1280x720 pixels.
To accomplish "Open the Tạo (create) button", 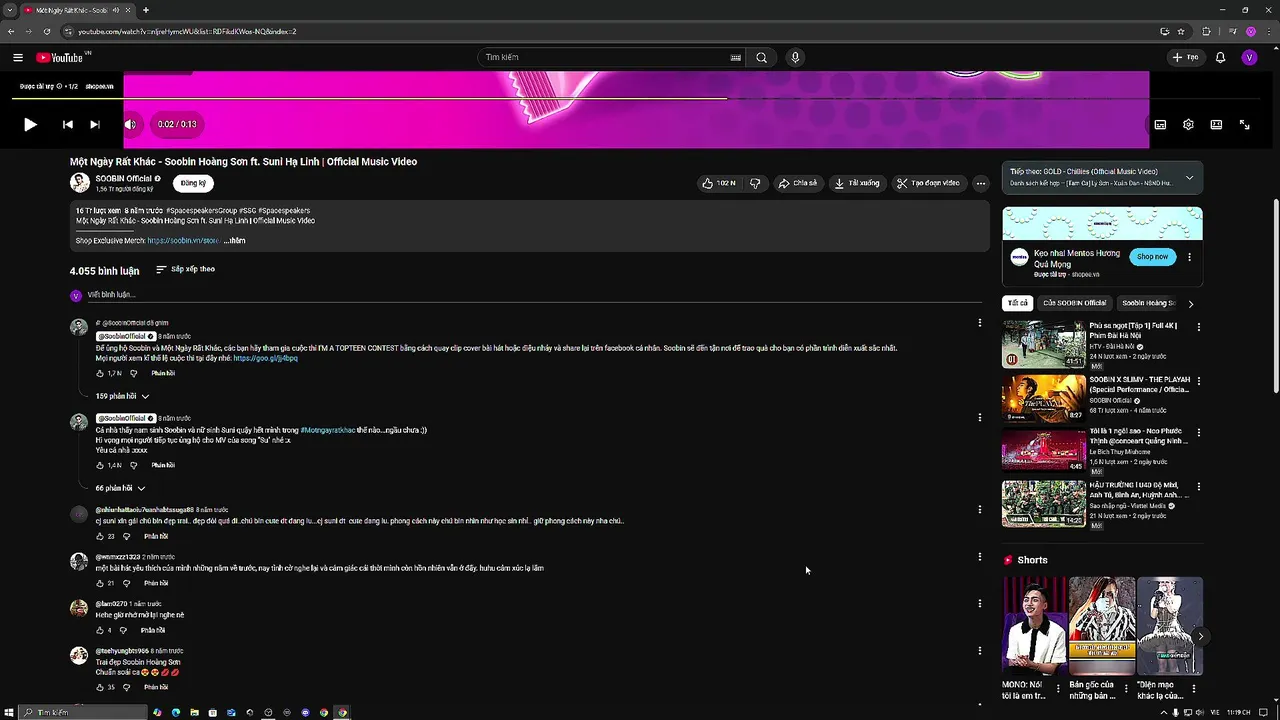I will pos(1185,57).
